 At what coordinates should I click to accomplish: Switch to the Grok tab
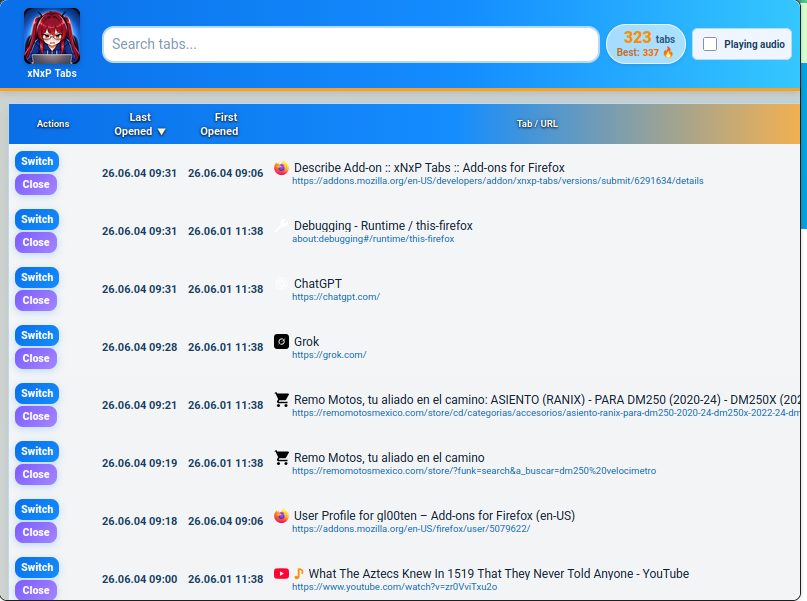click(x=37, y=335)
